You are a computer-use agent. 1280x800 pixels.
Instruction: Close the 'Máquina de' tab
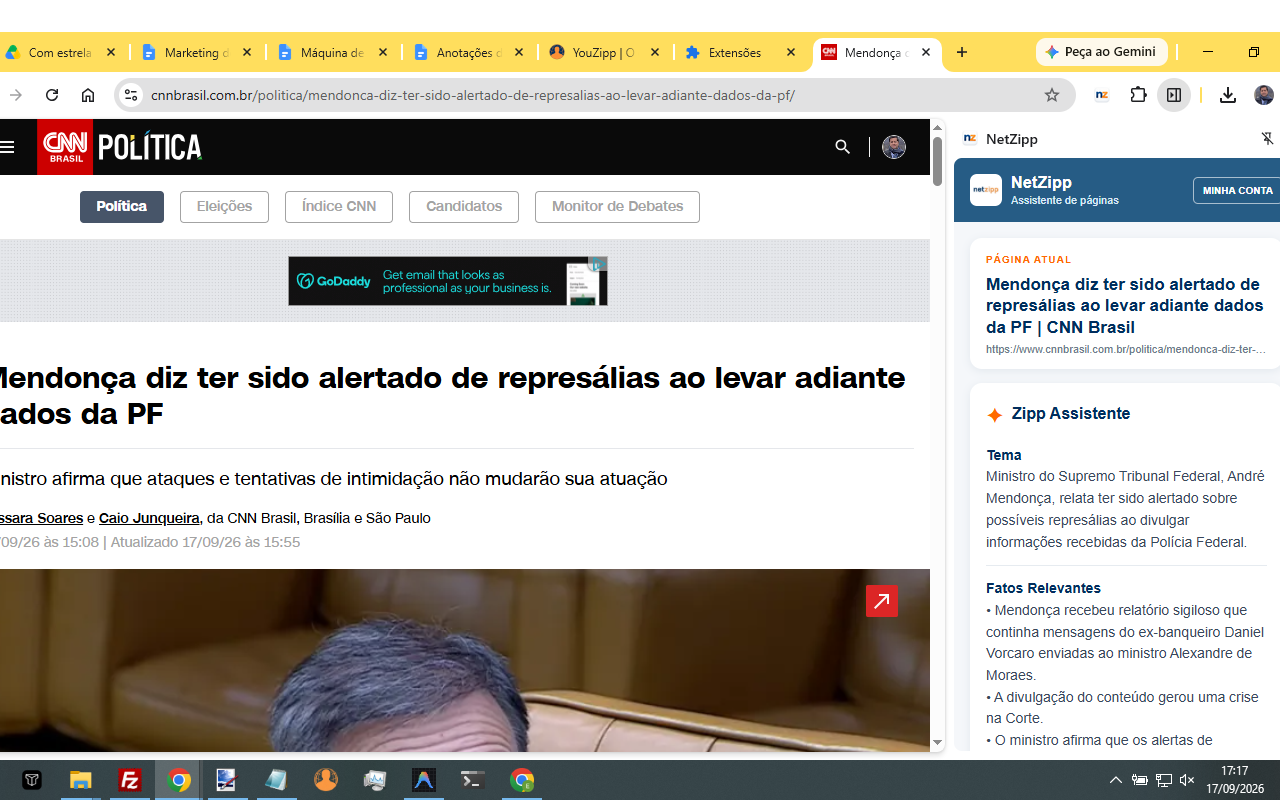(x=382, y=52)
